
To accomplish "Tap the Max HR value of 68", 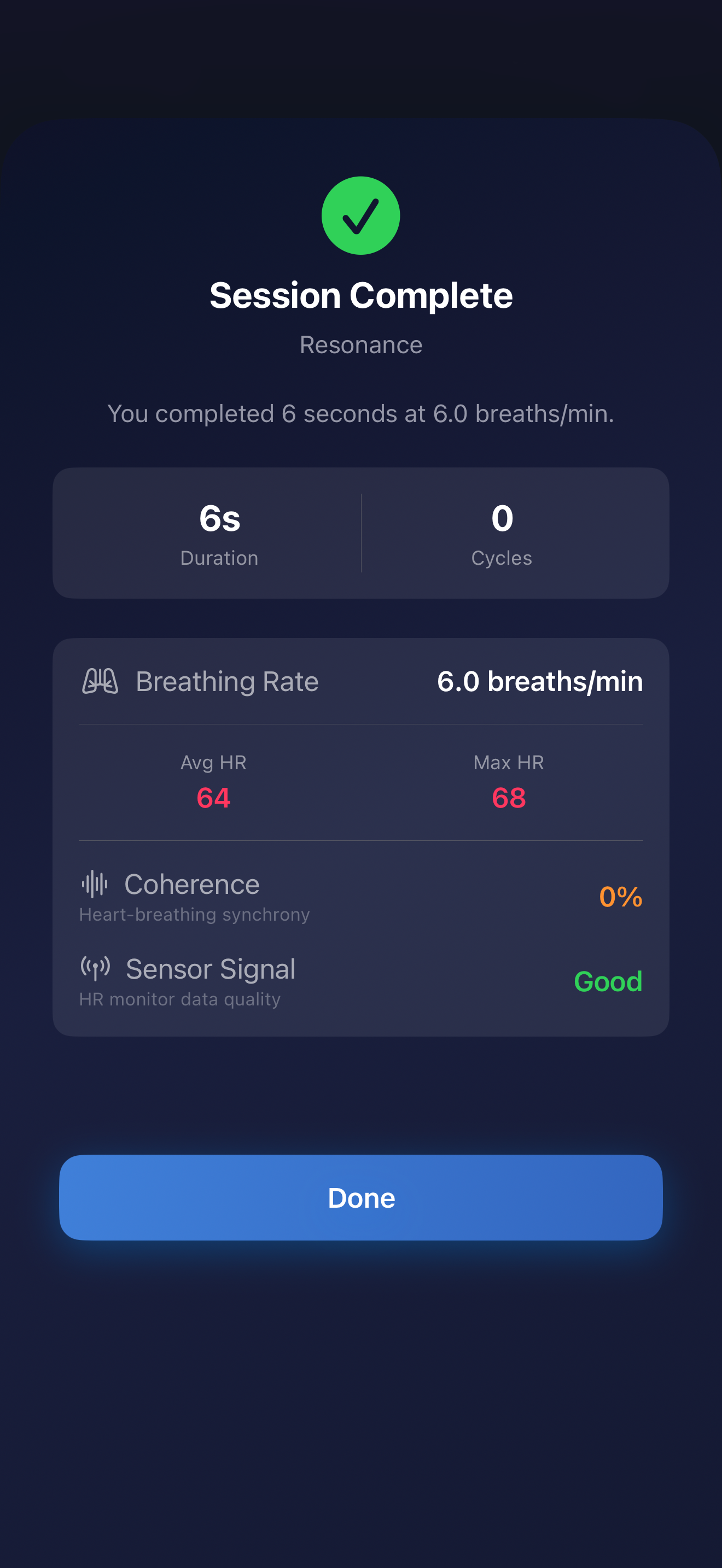I will (x=510, y=798).
